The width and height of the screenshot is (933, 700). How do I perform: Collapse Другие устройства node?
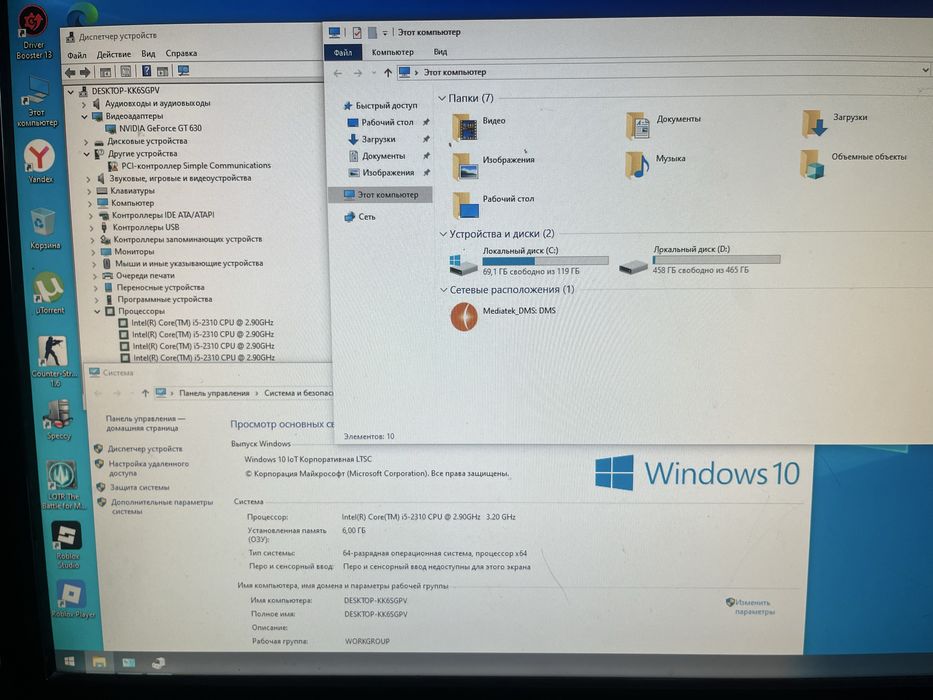coord(87,154)
